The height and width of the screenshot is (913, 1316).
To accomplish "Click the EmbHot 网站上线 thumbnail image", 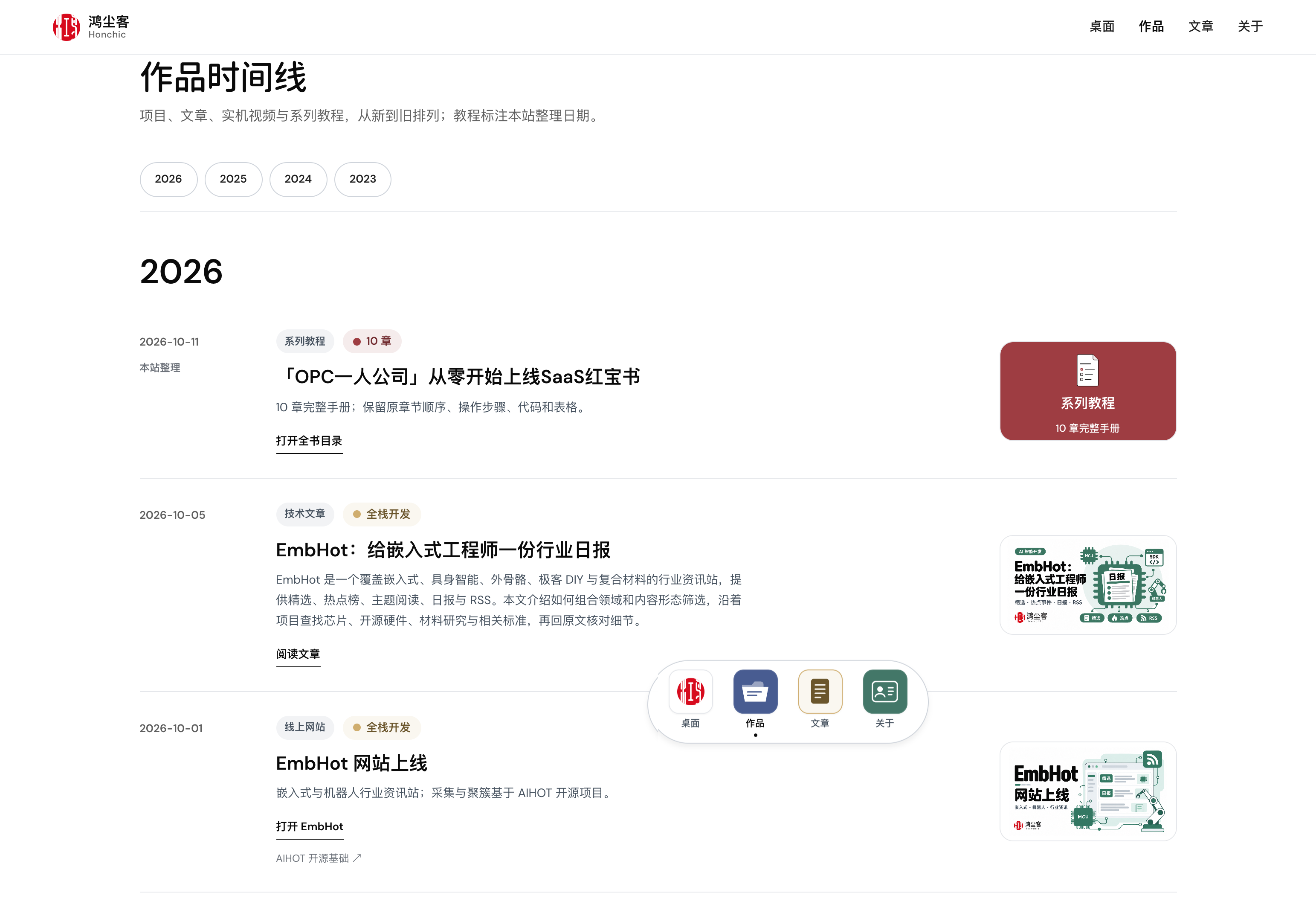I will (1087, 792).
